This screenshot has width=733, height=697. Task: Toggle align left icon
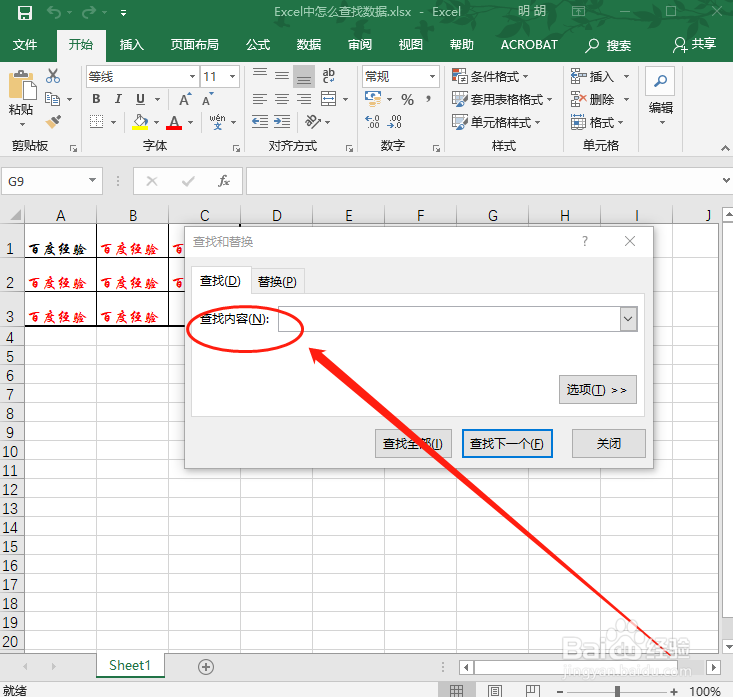[260, 99]
